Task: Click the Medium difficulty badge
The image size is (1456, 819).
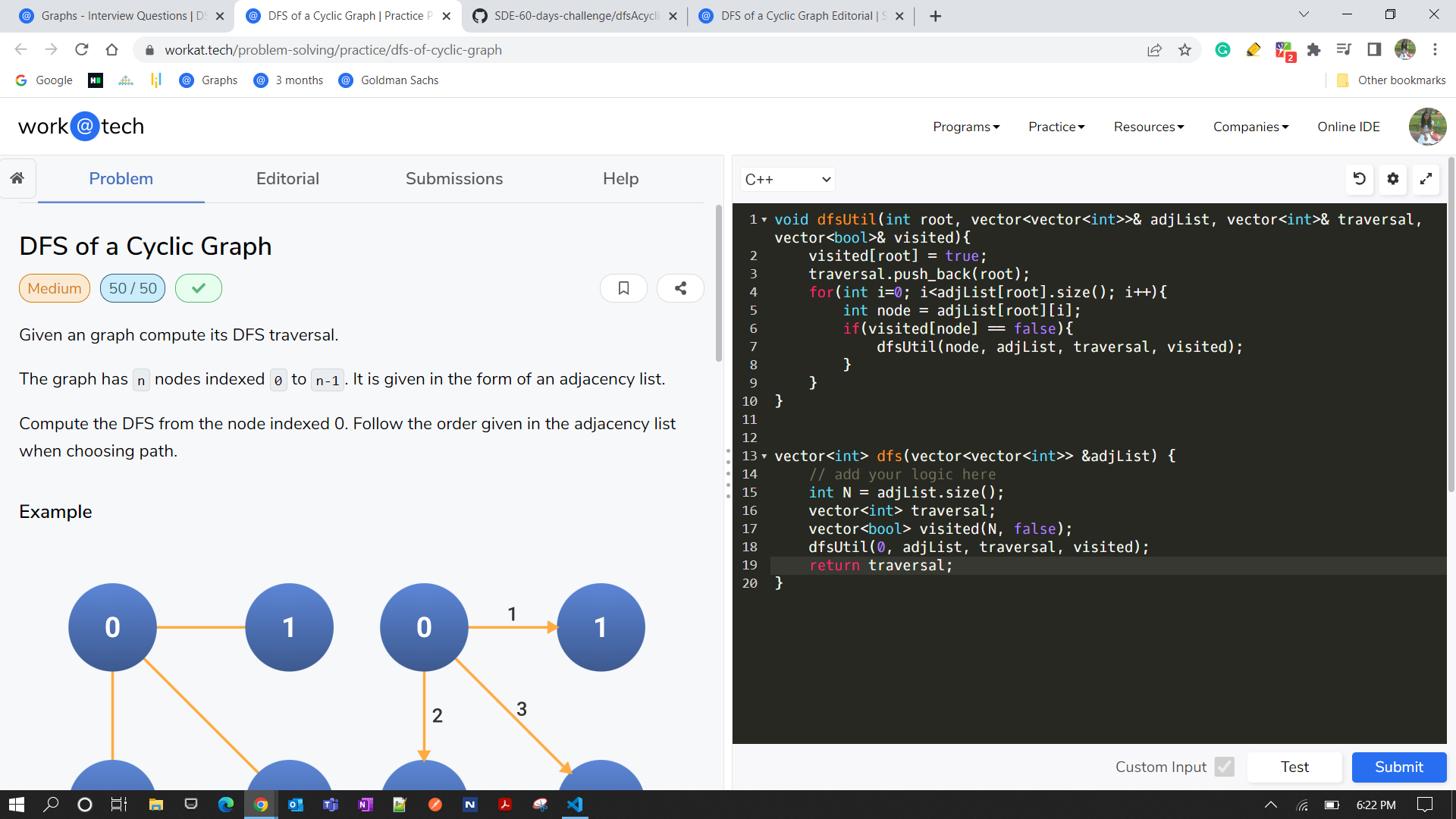Action: click(x=55, y=288)
